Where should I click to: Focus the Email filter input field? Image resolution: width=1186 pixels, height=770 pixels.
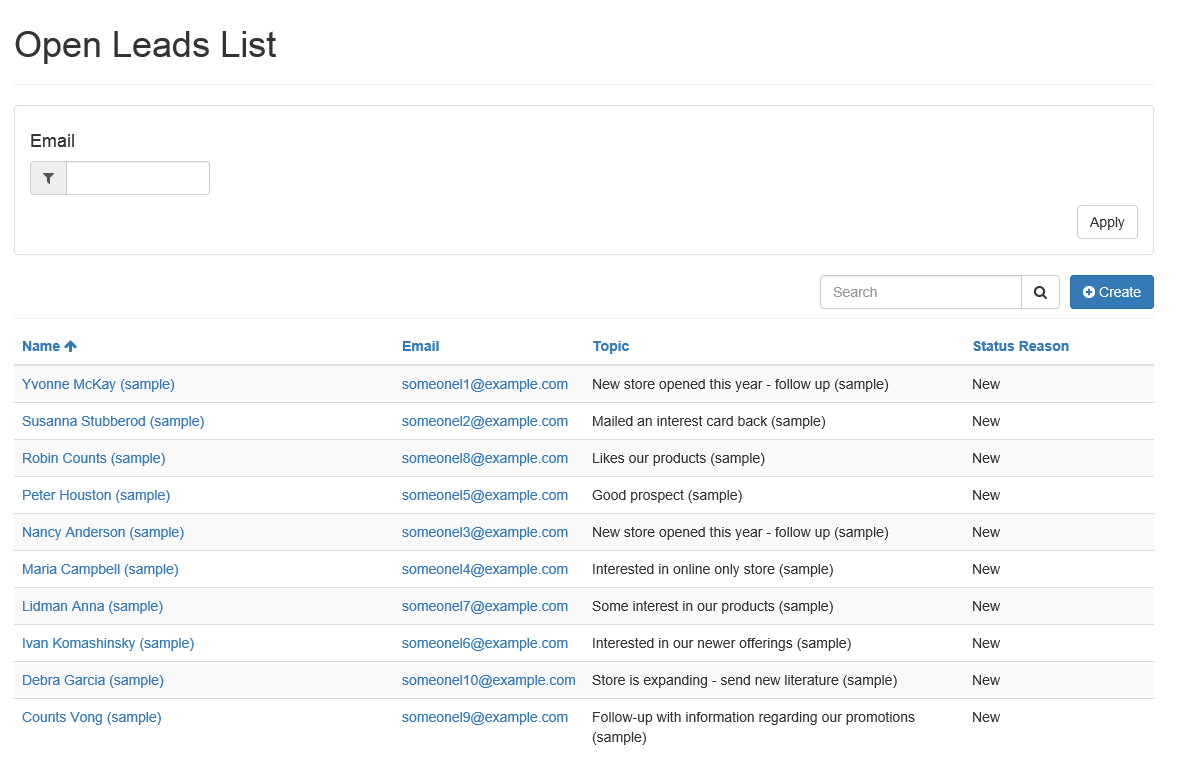tap(138, 179)
